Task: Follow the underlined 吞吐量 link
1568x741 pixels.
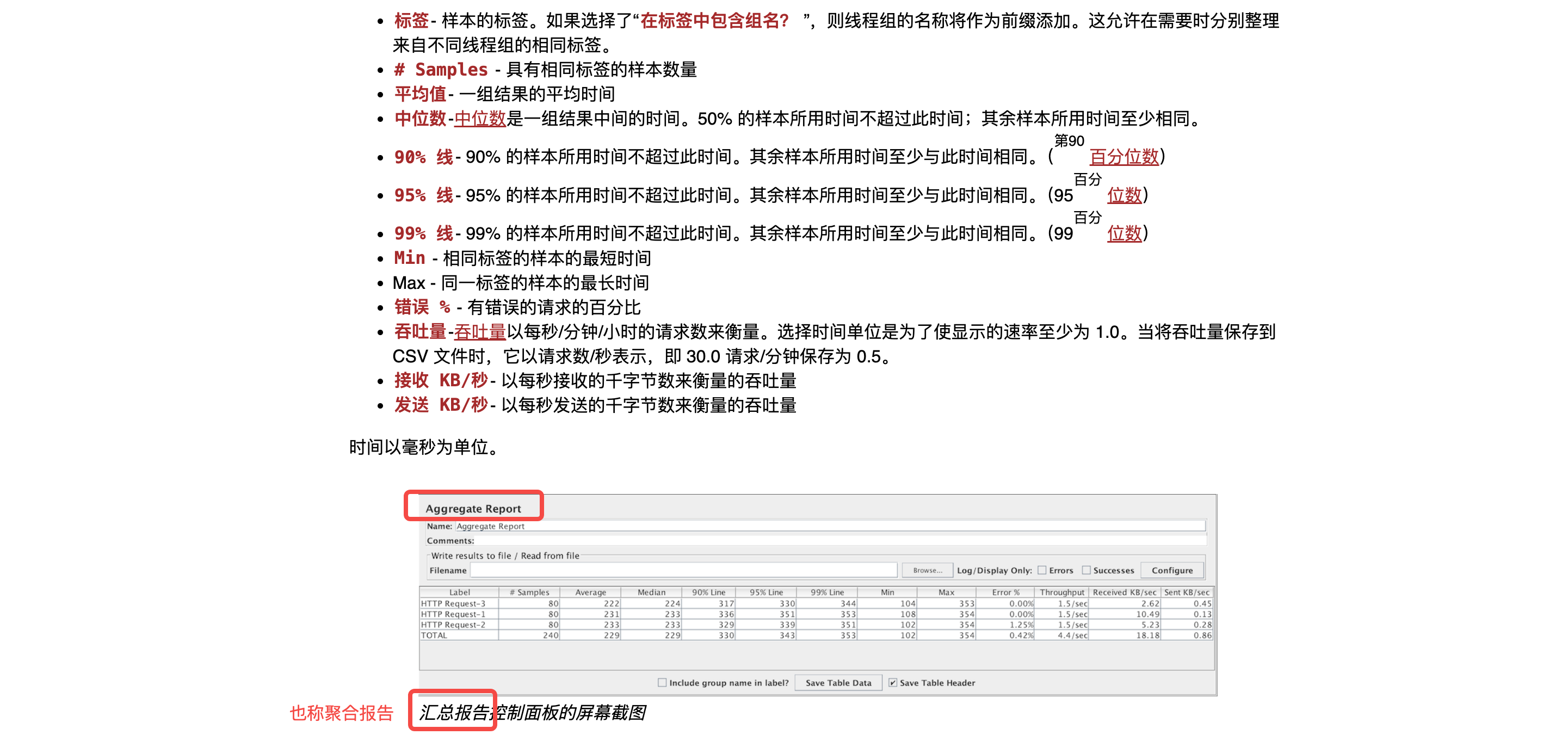Action: coord(480,332)
